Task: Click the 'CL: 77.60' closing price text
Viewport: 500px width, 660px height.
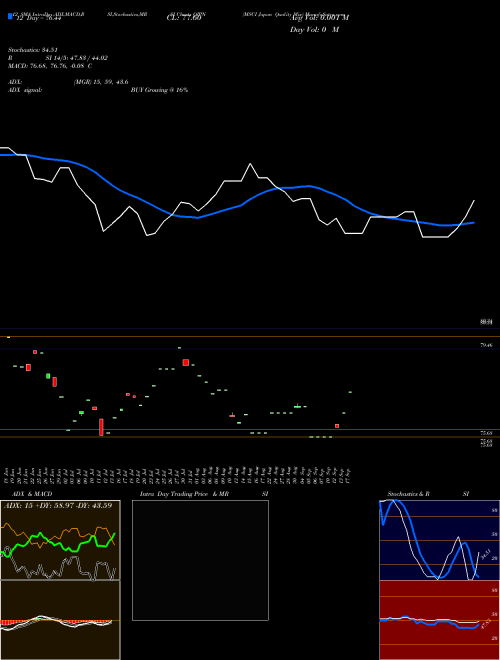Action: point(184,19)
